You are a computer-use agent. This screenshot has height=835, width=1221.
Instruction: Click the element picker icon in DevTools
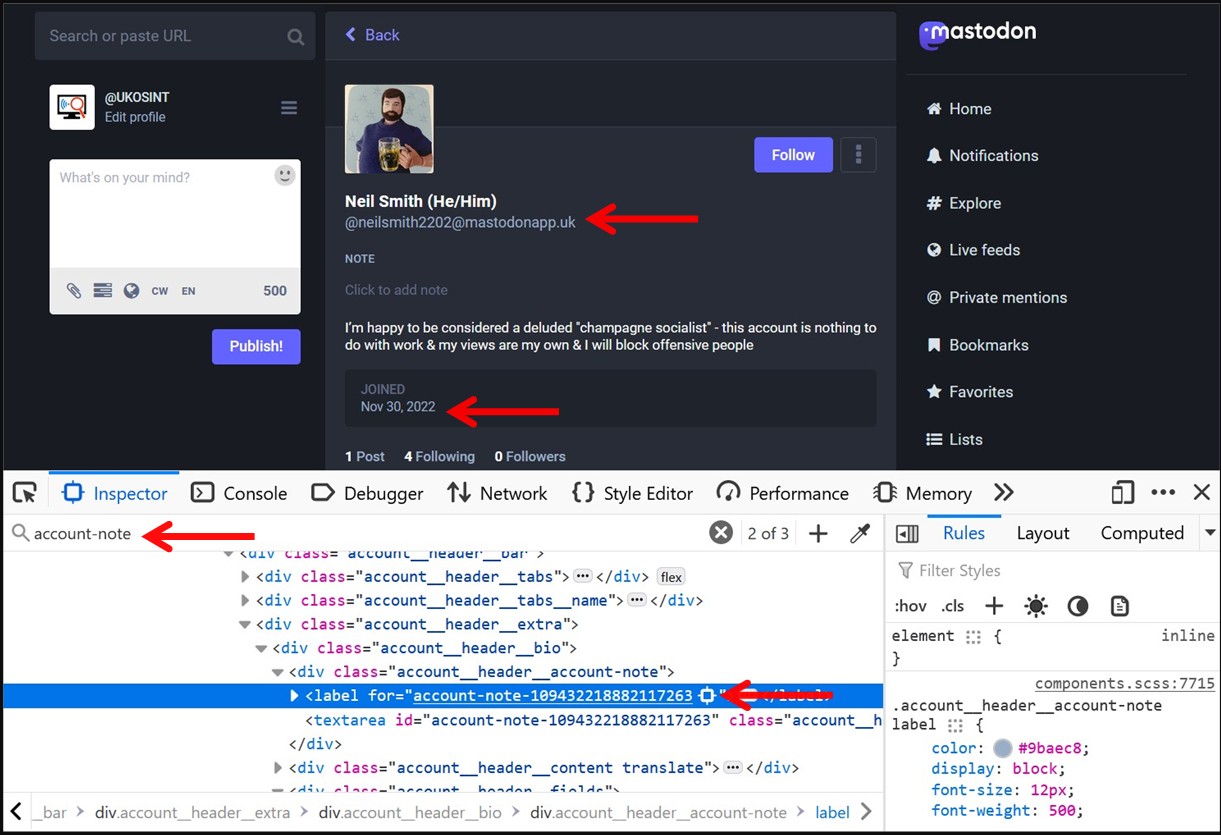(25, 493)
